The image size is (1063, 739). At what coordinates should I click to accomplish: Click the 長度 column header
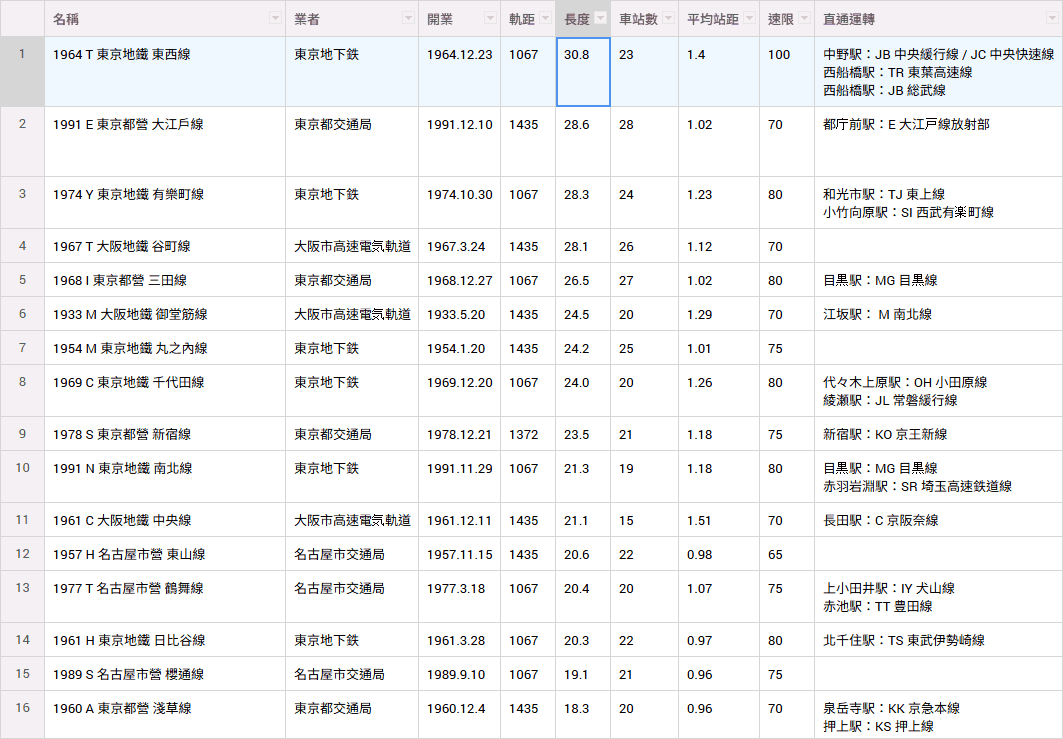point(583,18)
